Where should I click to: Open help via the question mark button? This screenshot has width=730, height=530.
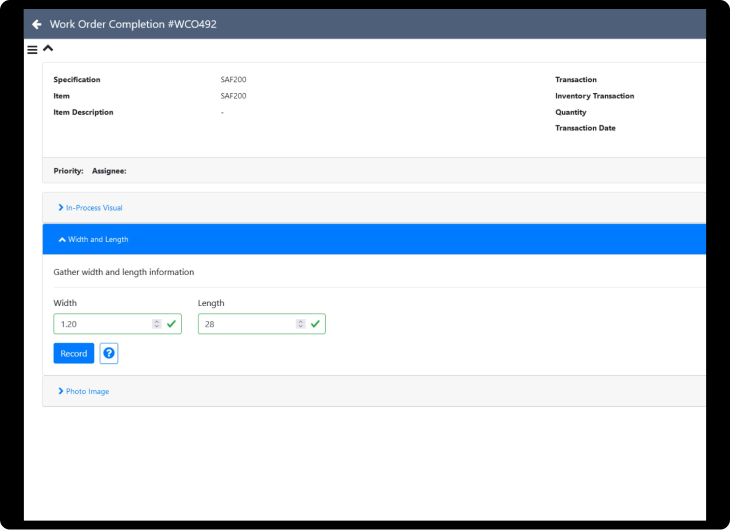[x=109, y=353]
